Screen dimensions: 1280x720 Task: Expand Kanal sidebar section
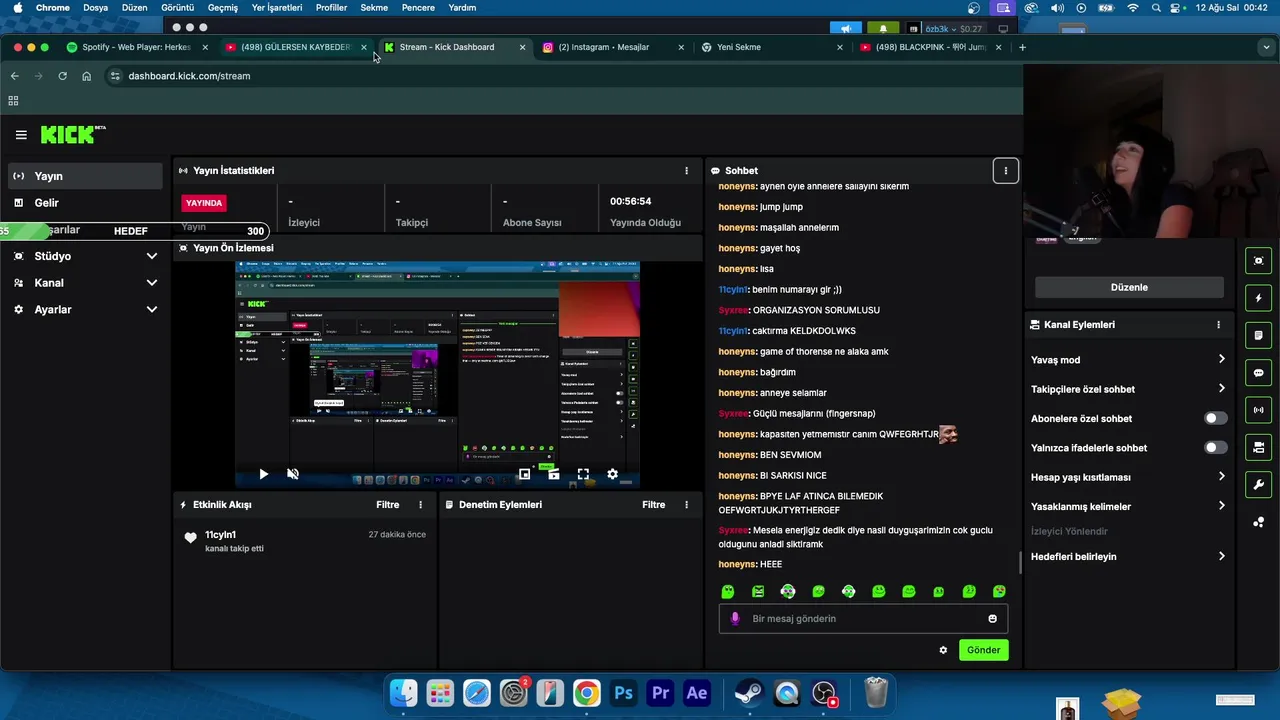(85, 283)
